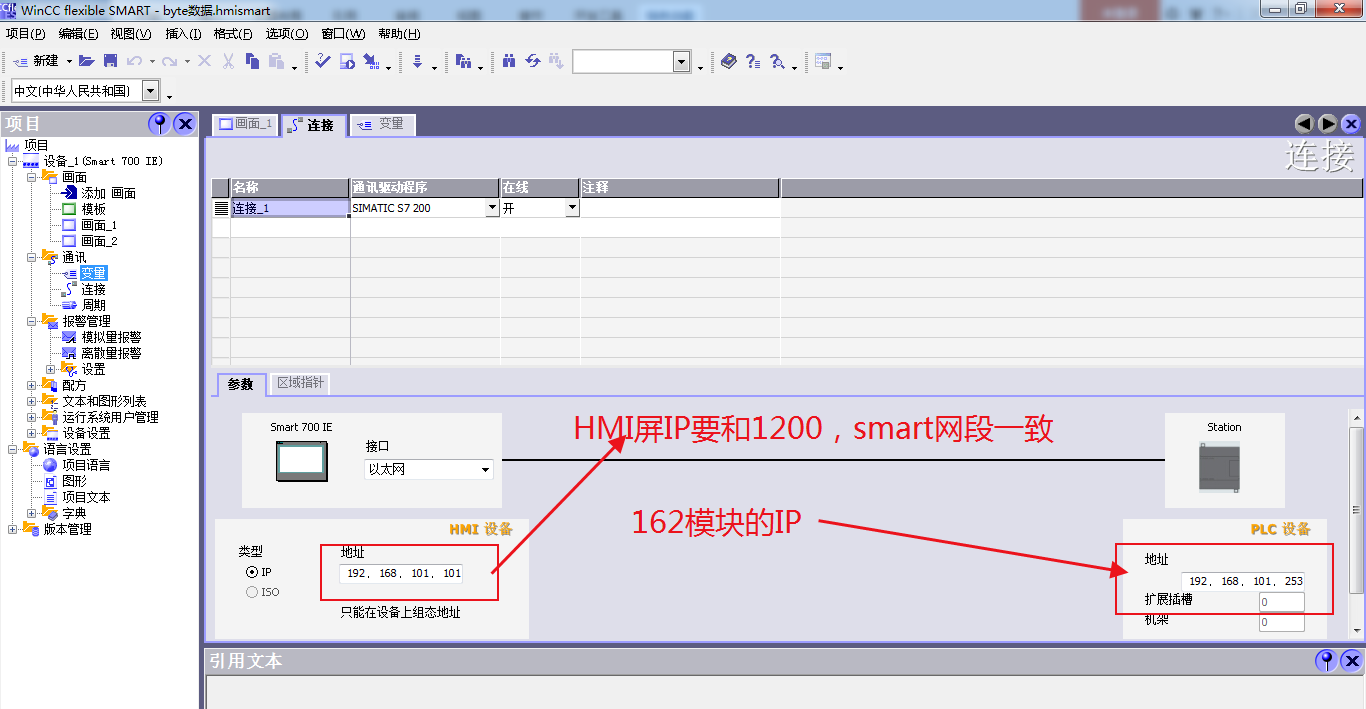Click the binoculars find icon
The image size is (1366, 709).
[x=509, y=61]
